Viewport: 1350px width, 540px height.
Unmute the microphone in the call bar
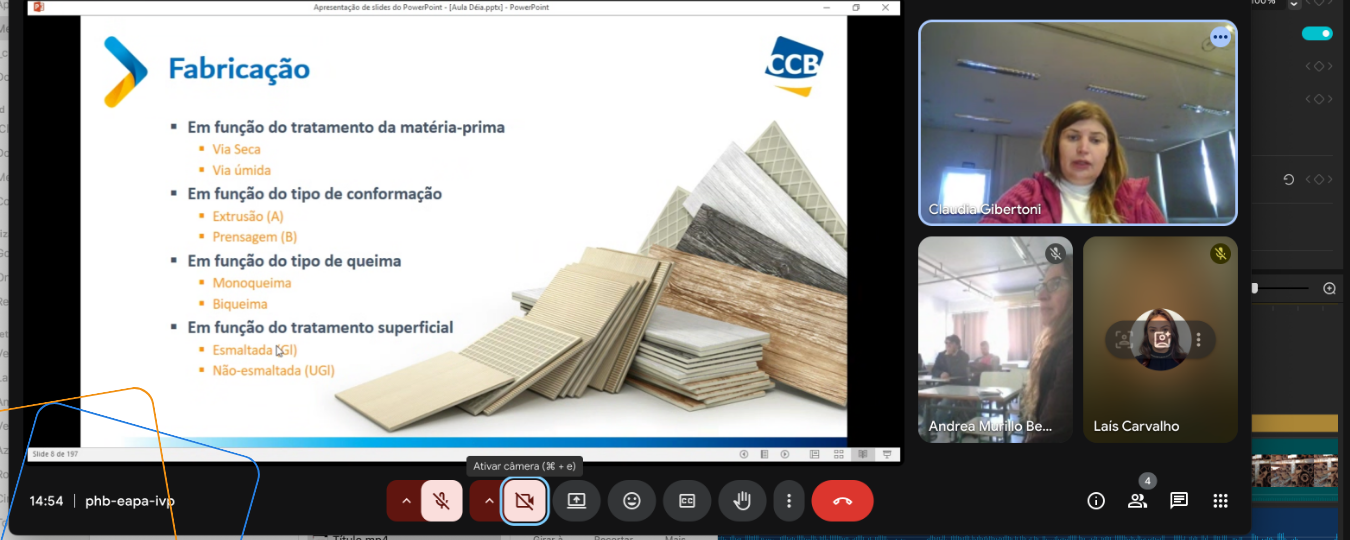[x=441, y=501]
